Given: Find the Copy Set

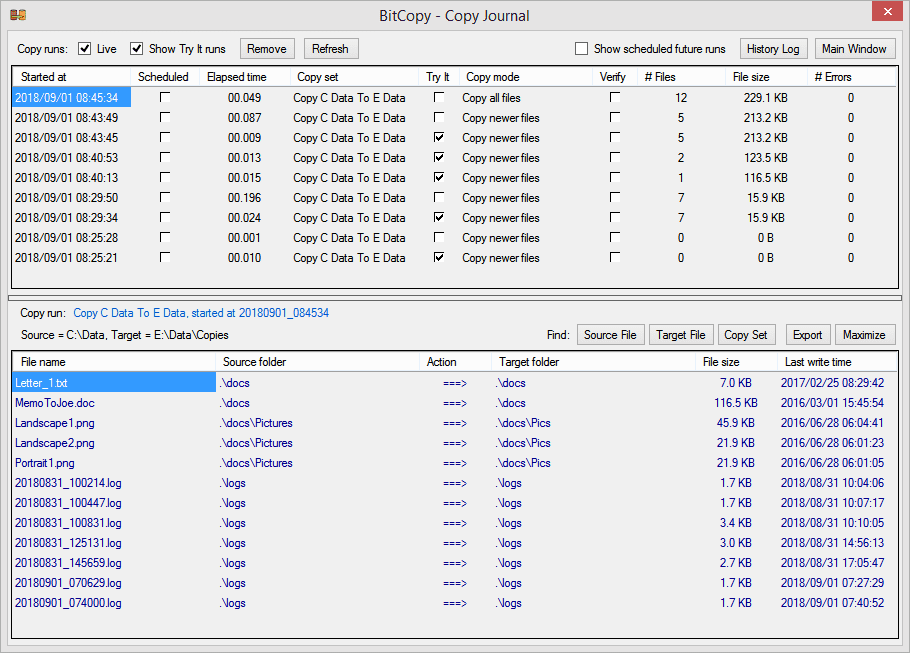Looking at the screenshot, I should click(x=746, y=335).
